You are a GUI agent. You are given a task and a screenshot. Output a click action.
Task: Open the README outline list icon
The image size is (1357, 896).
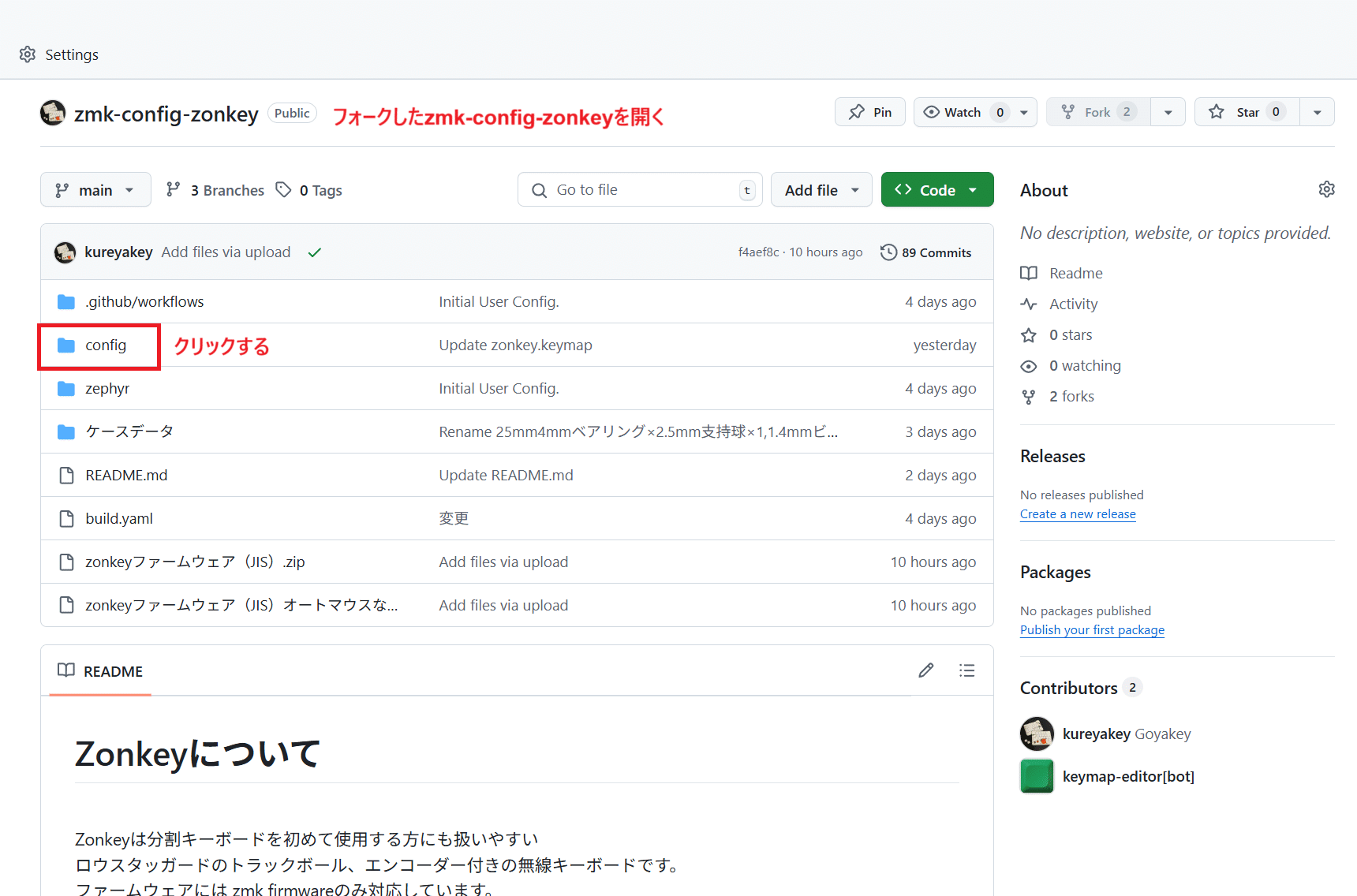tap(967, 670)
